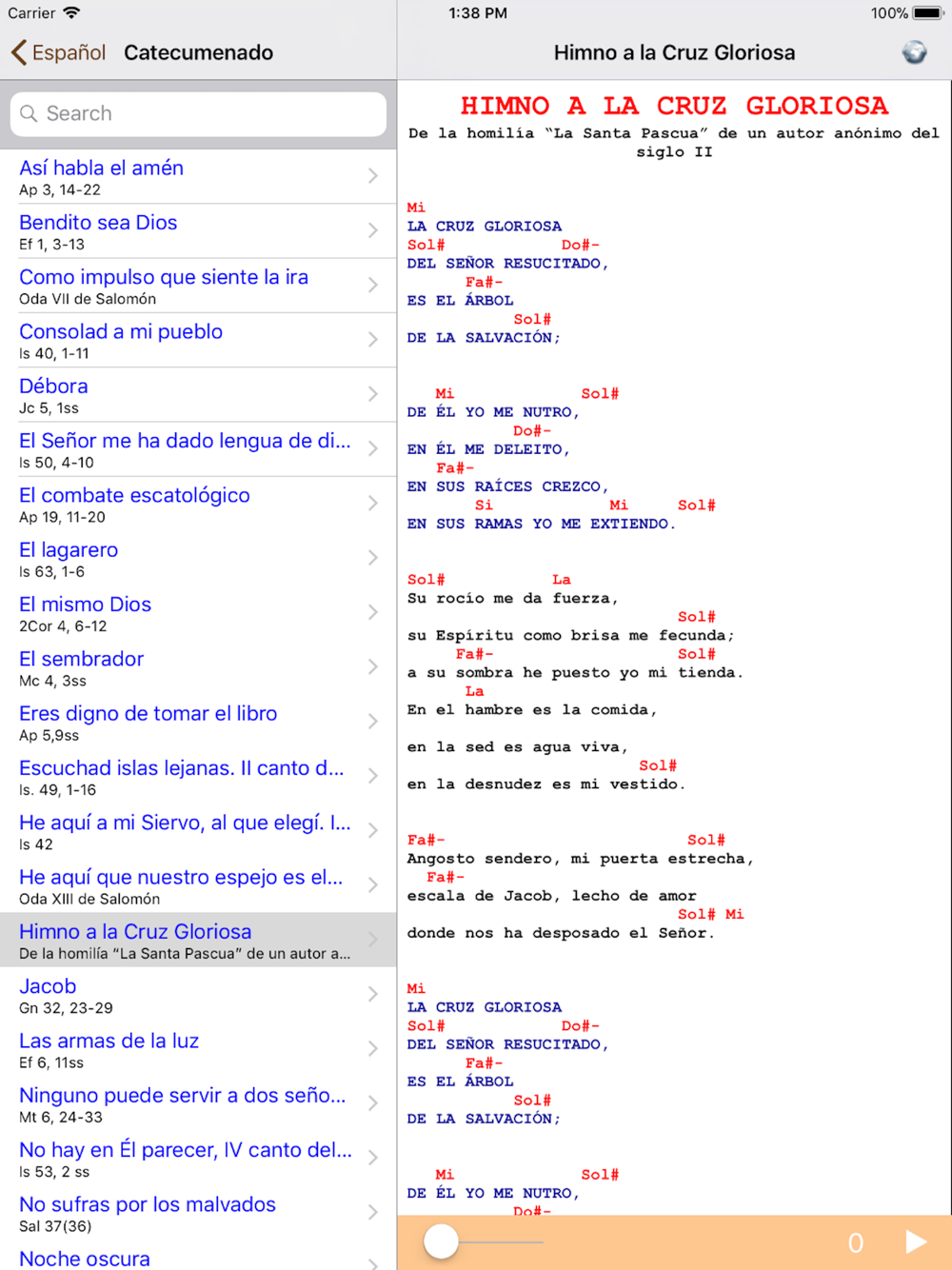Viewport: 952px width, 1270px height.
Task: Chevron on Como impulso row
Action: (373, 286)
